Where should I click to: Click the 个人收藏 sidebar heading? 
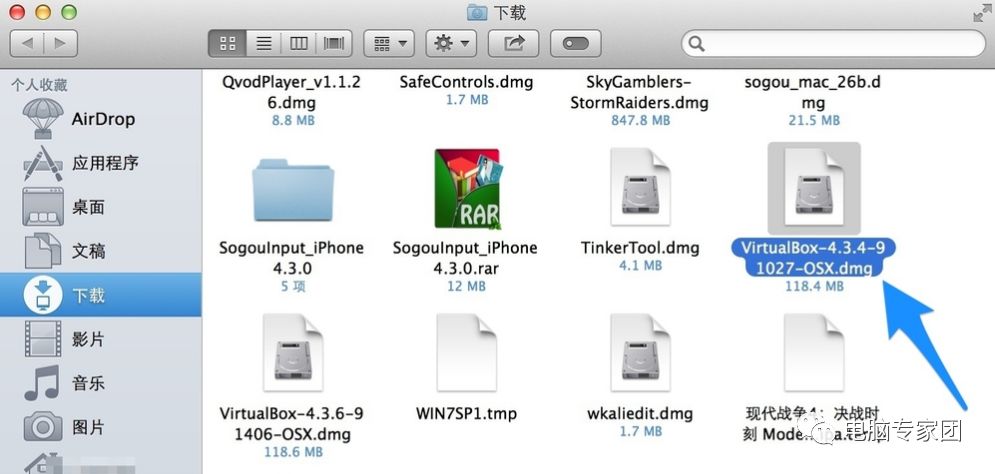point(39,85)
